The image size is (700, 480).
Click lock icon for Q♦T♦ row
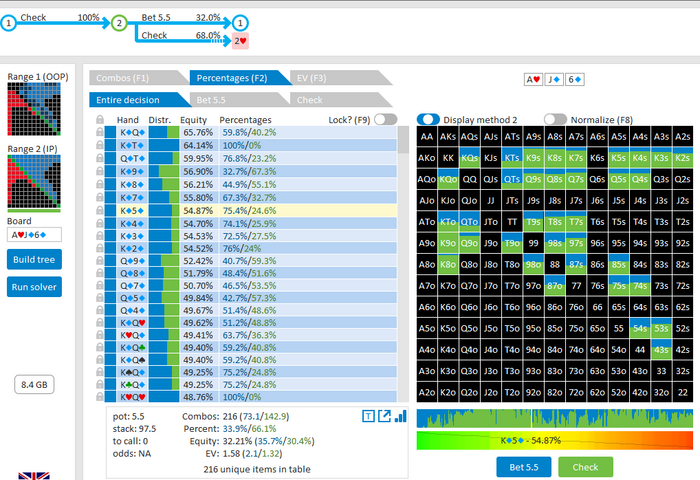point(100,159)
